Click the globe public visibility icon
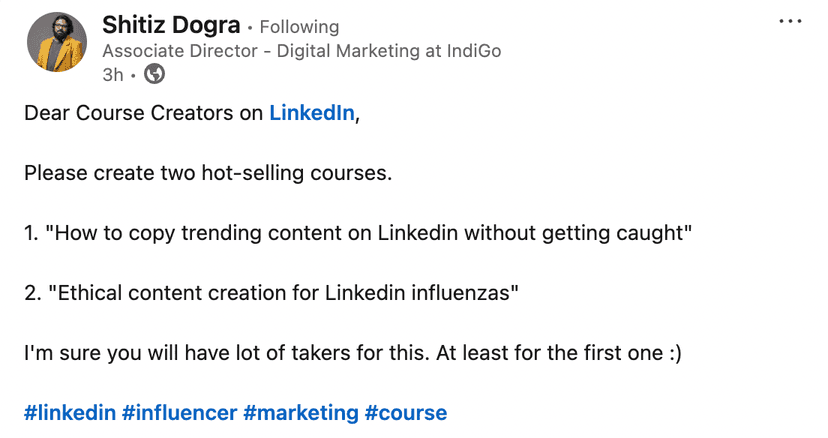828x438 pixels. coord(154,73)
